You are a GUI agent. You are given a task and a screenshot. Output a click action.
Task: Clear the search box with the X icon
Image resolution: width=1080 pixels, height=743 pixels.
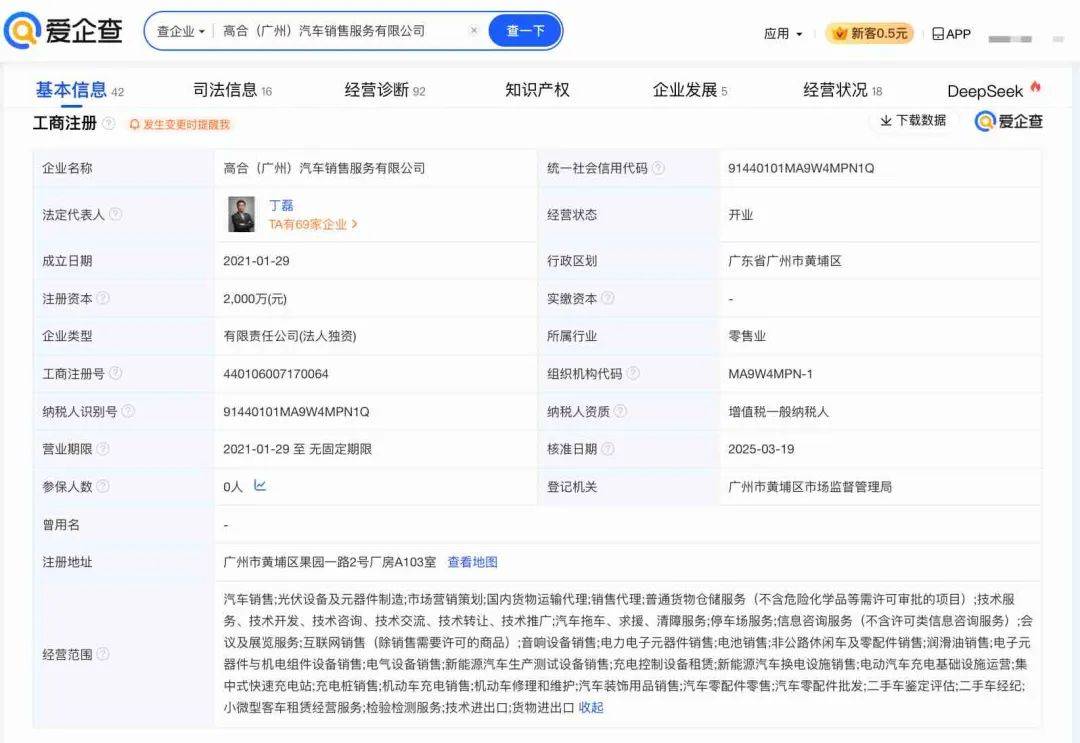474,30
